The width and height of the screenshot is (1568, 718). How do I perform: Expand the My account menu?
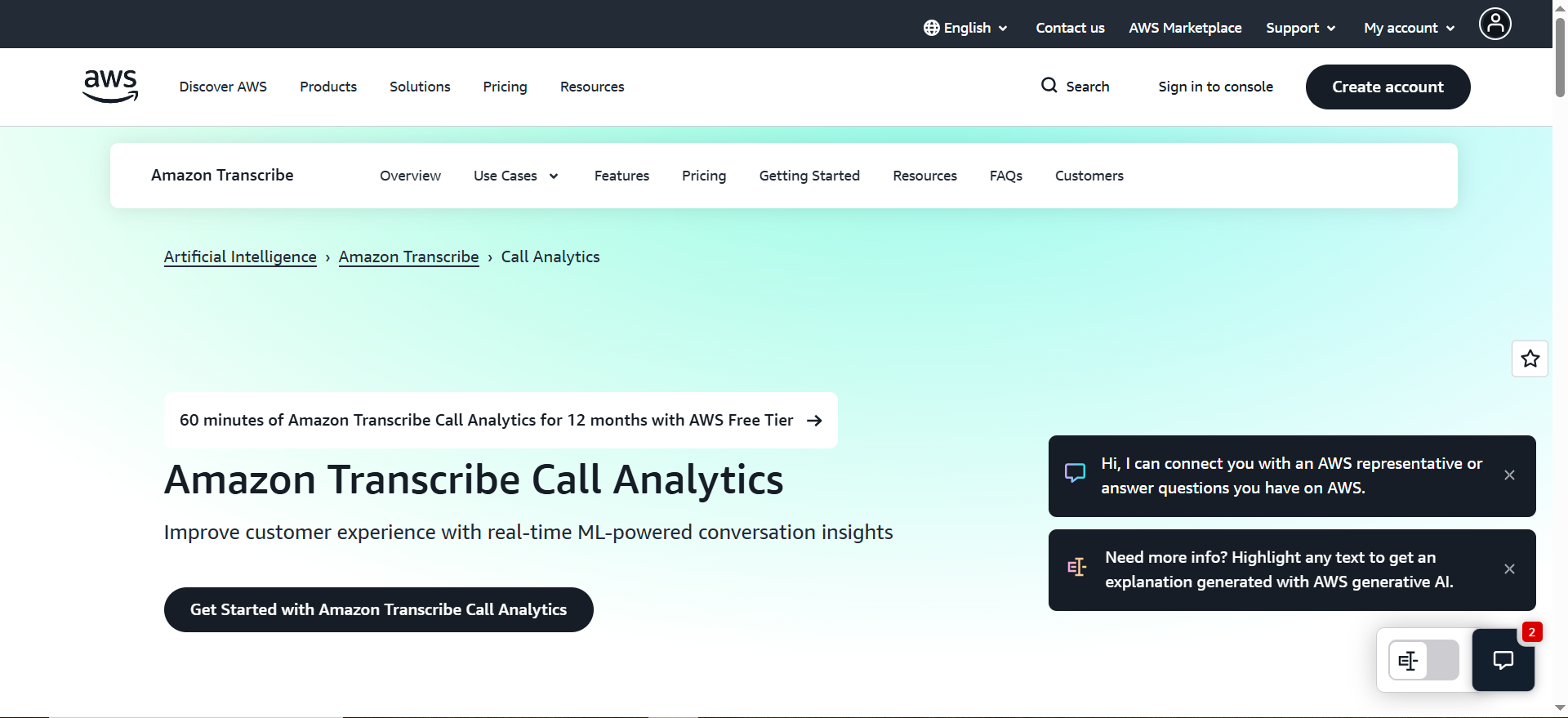click(1409, 28)
